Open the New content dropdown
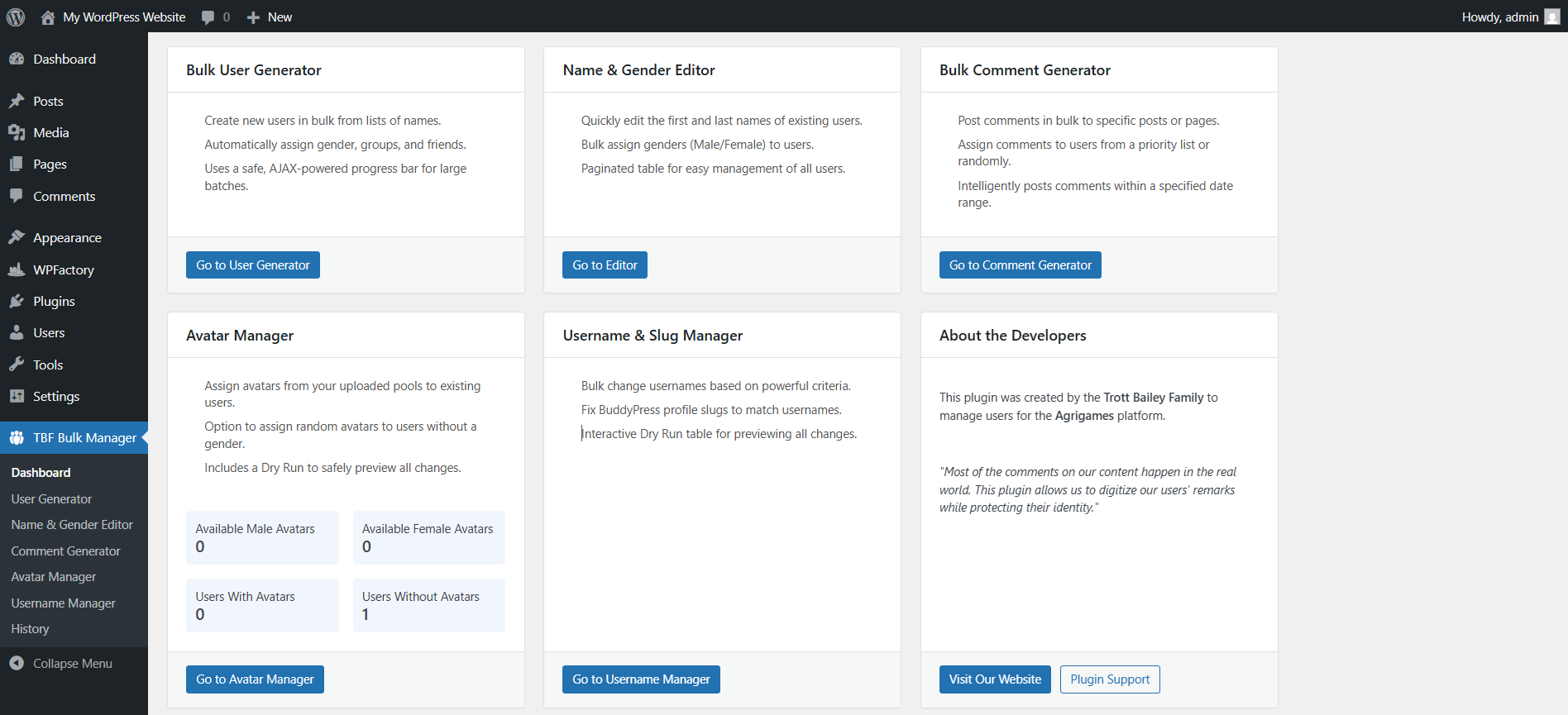1568x715 pixels. (x=270, y=17)
